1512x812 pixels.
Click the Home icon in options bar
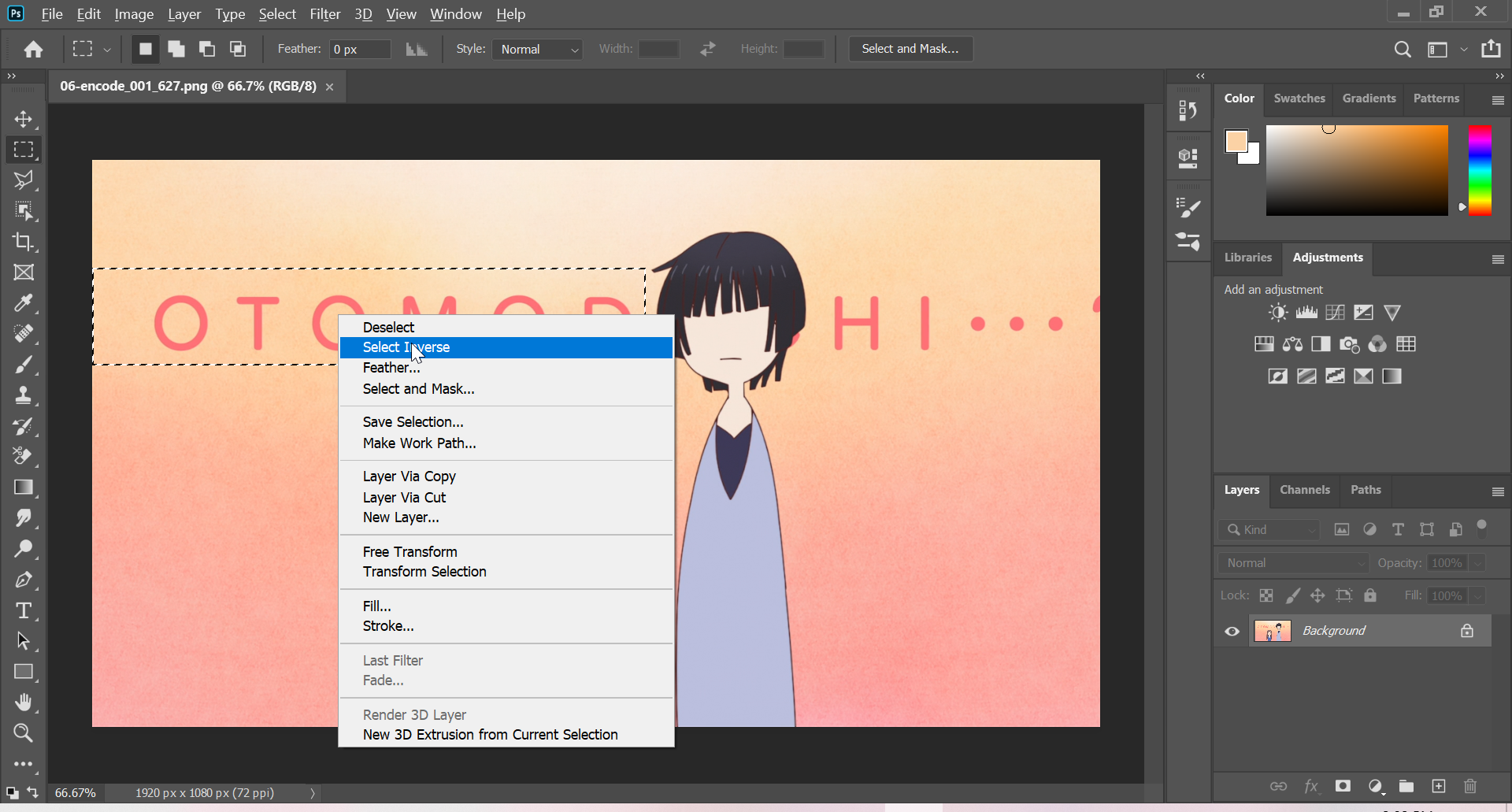(x=33, y=49)
